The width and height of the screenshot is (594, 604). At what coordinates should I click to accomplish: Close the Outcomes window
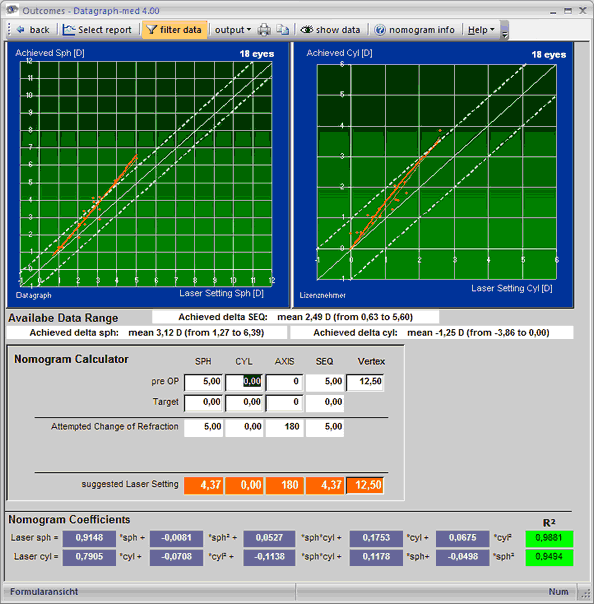(582, 11)
